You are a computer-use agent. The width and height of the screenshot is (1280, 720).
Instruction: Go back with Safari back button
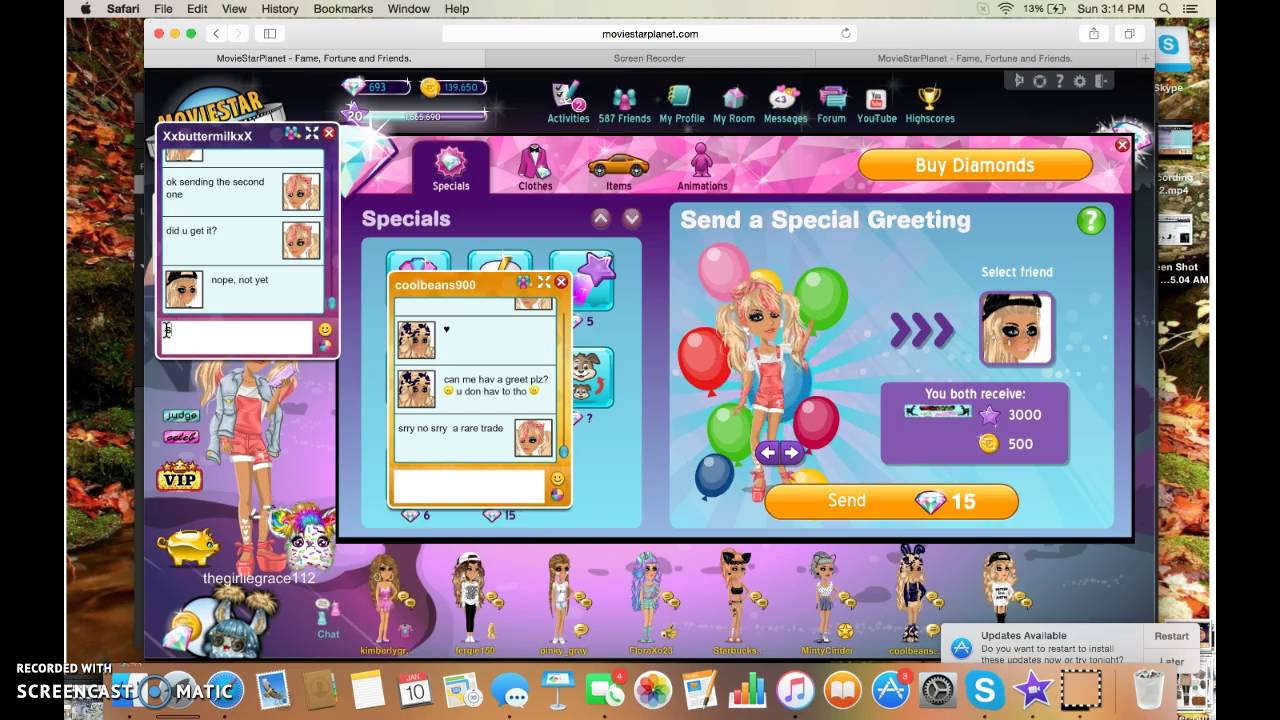(x=215, y=33)
